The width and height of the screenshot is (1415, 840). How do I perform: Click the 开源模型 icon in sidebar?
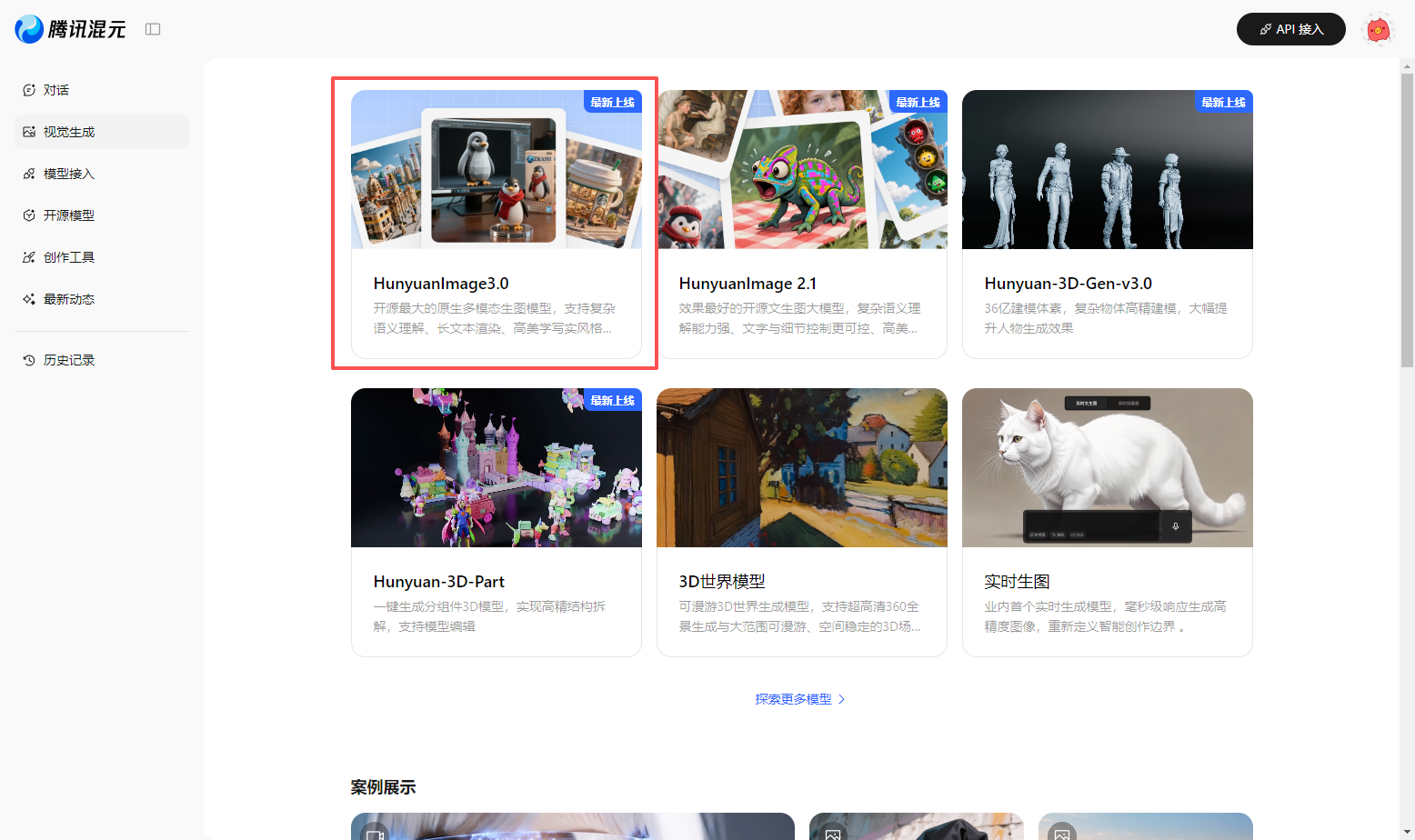pyautogui.click(x=29, y=215)
